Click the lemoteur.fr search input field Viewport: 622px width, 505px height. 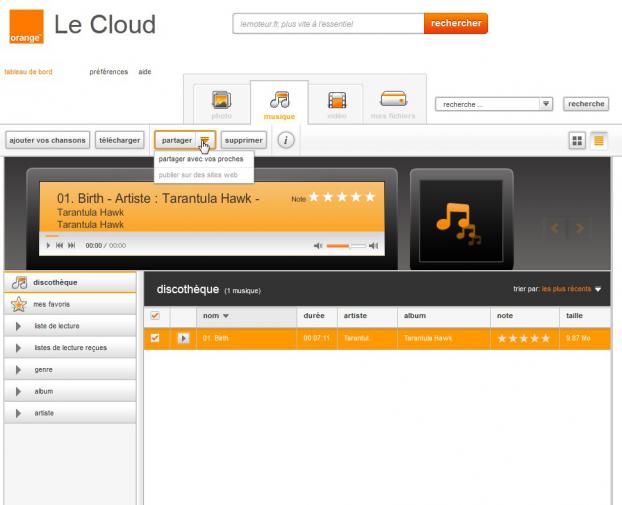327,23
